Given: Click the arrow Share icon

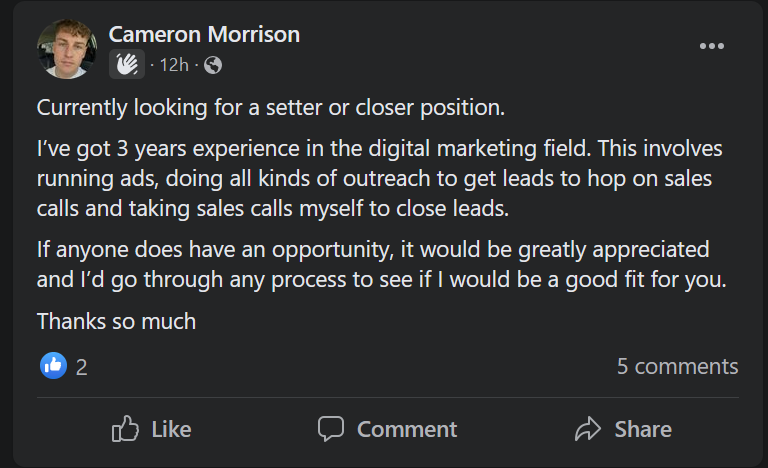Looking at the screenshot, I should pyautogui.click(x=588, y=429).
